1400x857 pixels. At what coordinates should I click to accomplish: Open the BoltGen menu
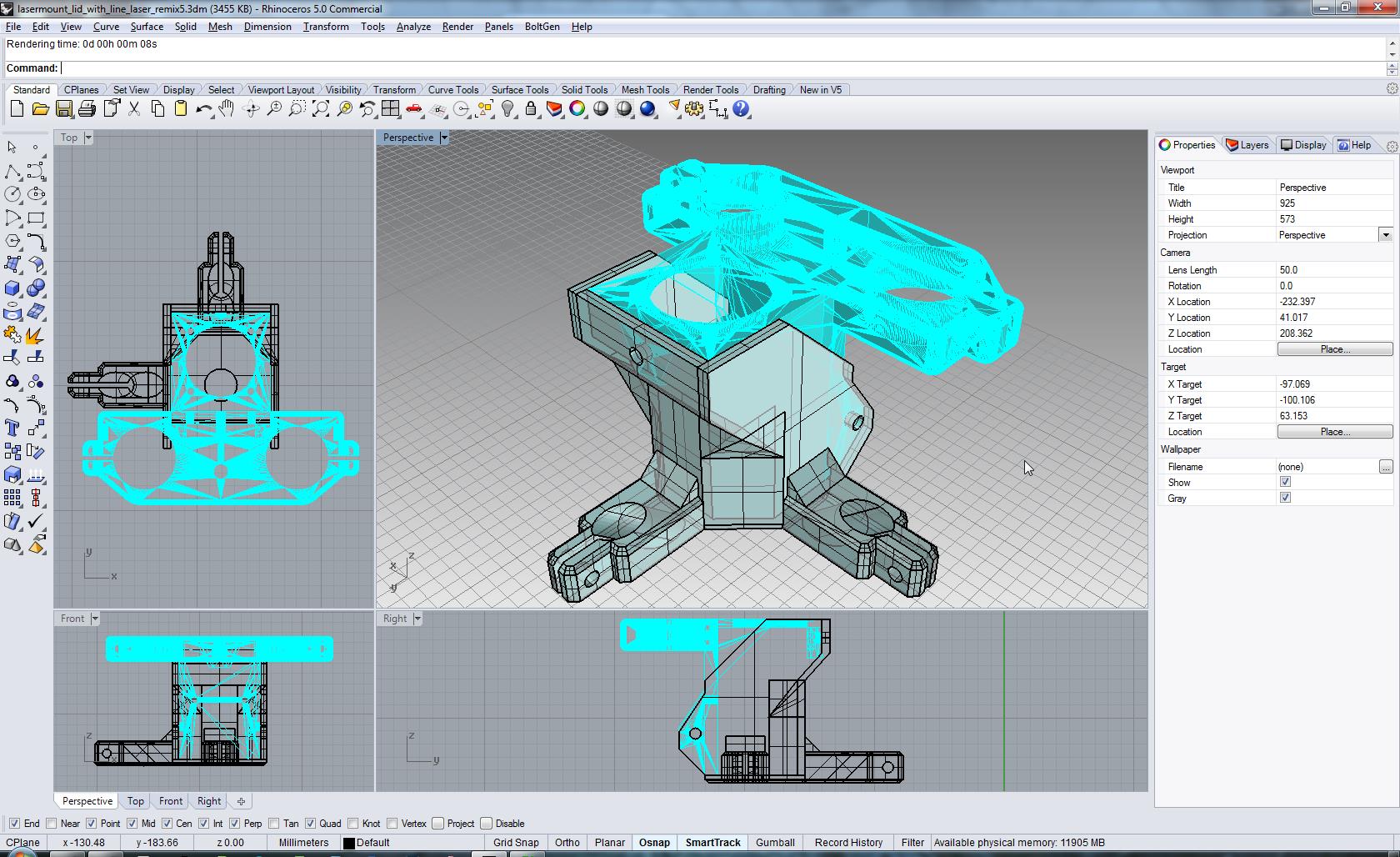(x=542, y=27)
